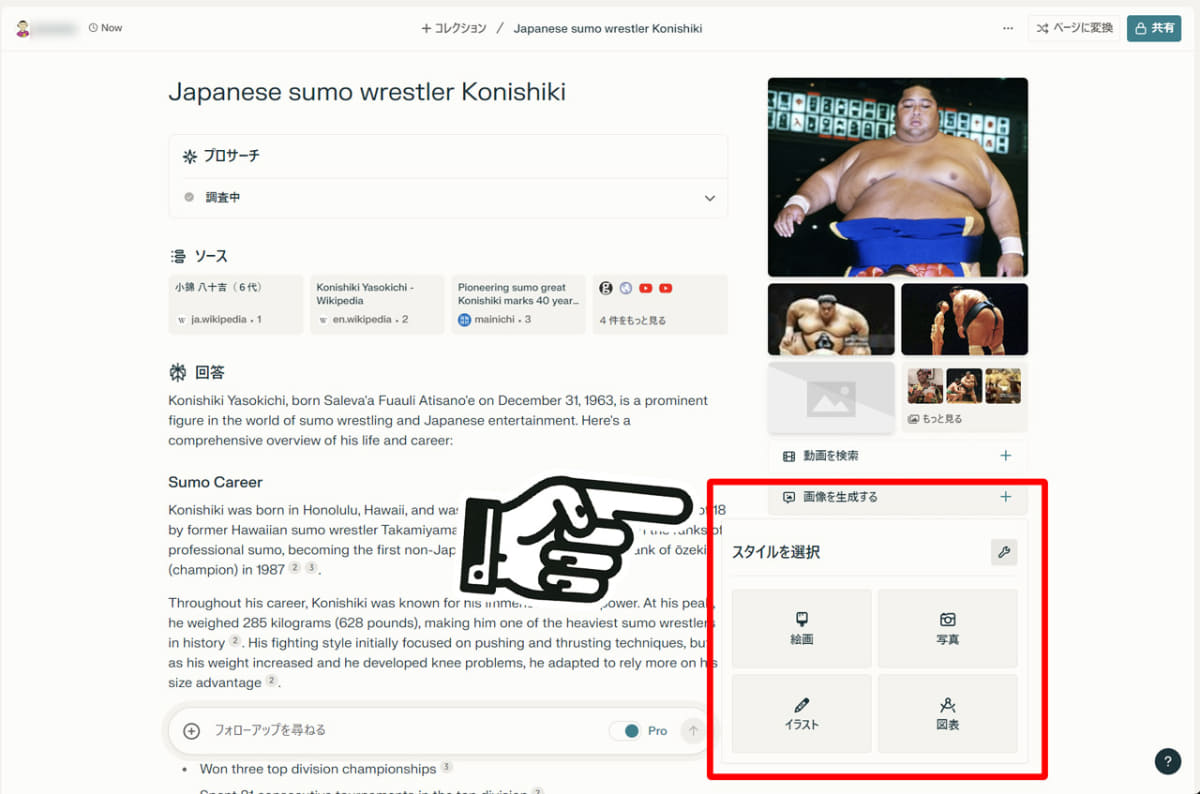This screenshot has width=1200, height=794.
Task: Open the コレクション breadcrumb
Action: coord(454,28)
